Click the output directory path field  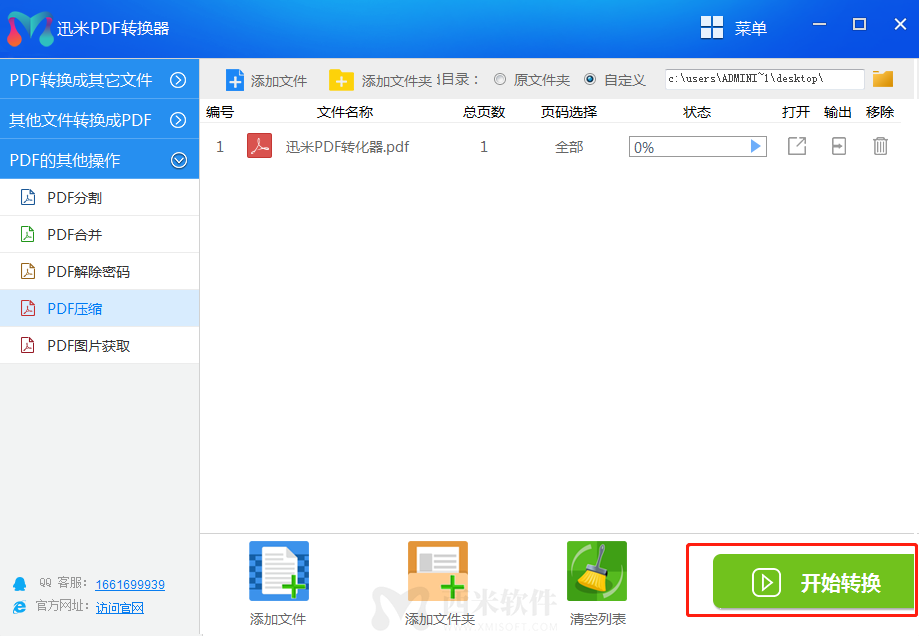tap(764, 79)
